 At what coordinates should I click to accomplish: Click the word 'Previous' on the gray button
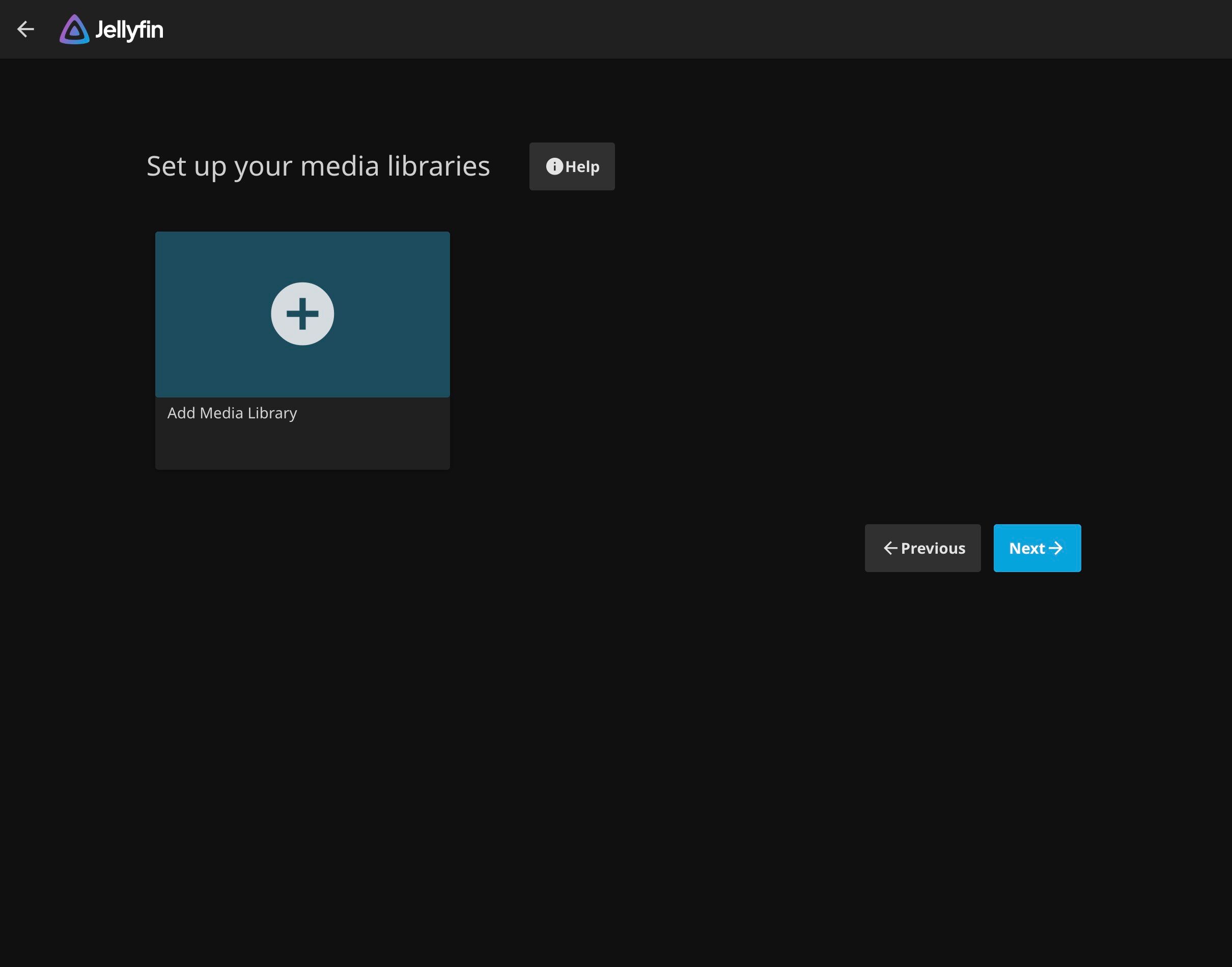(x=933, y=548)
